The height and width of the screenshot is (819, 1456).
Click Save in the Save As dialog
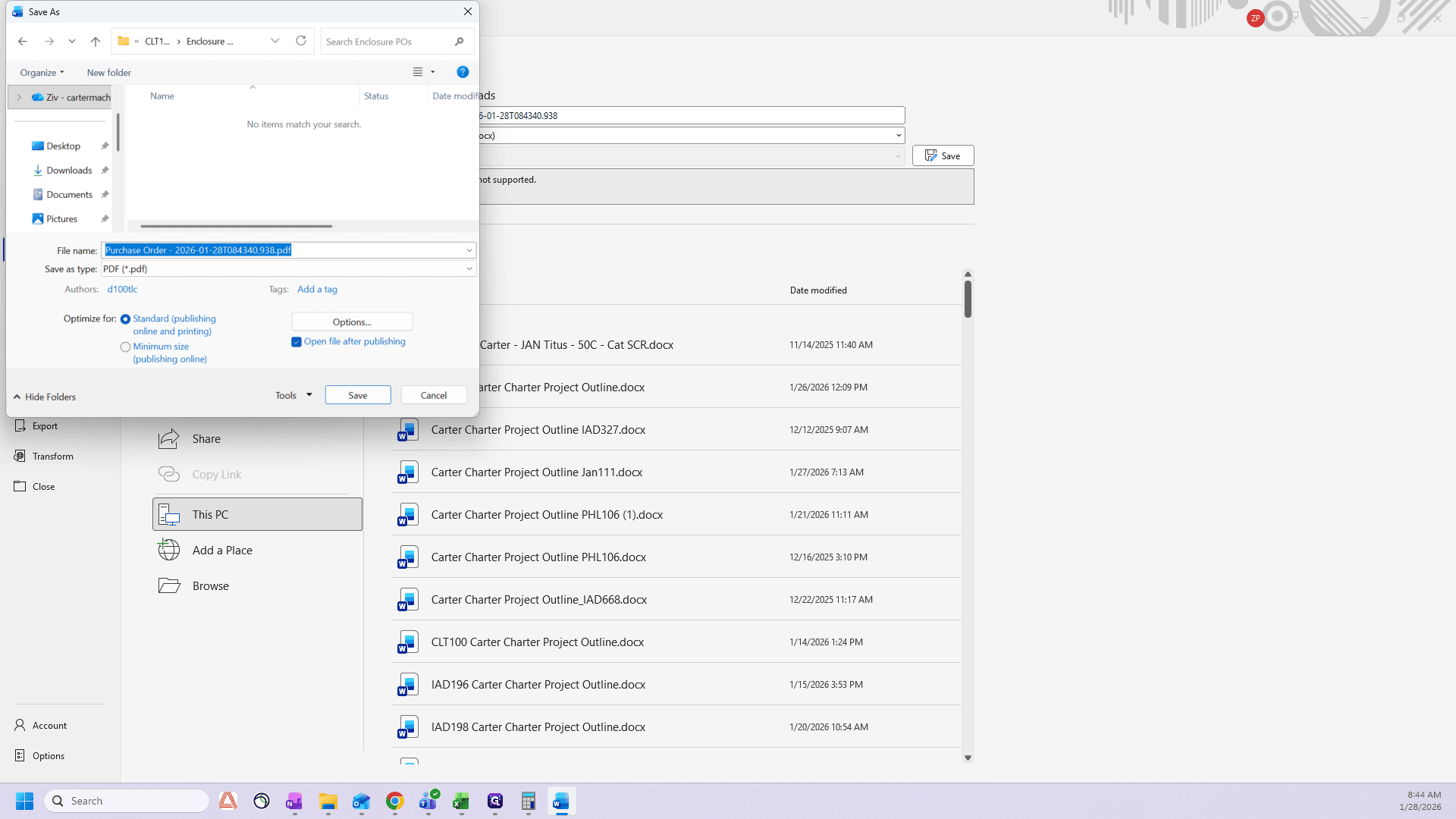(358, 395)
